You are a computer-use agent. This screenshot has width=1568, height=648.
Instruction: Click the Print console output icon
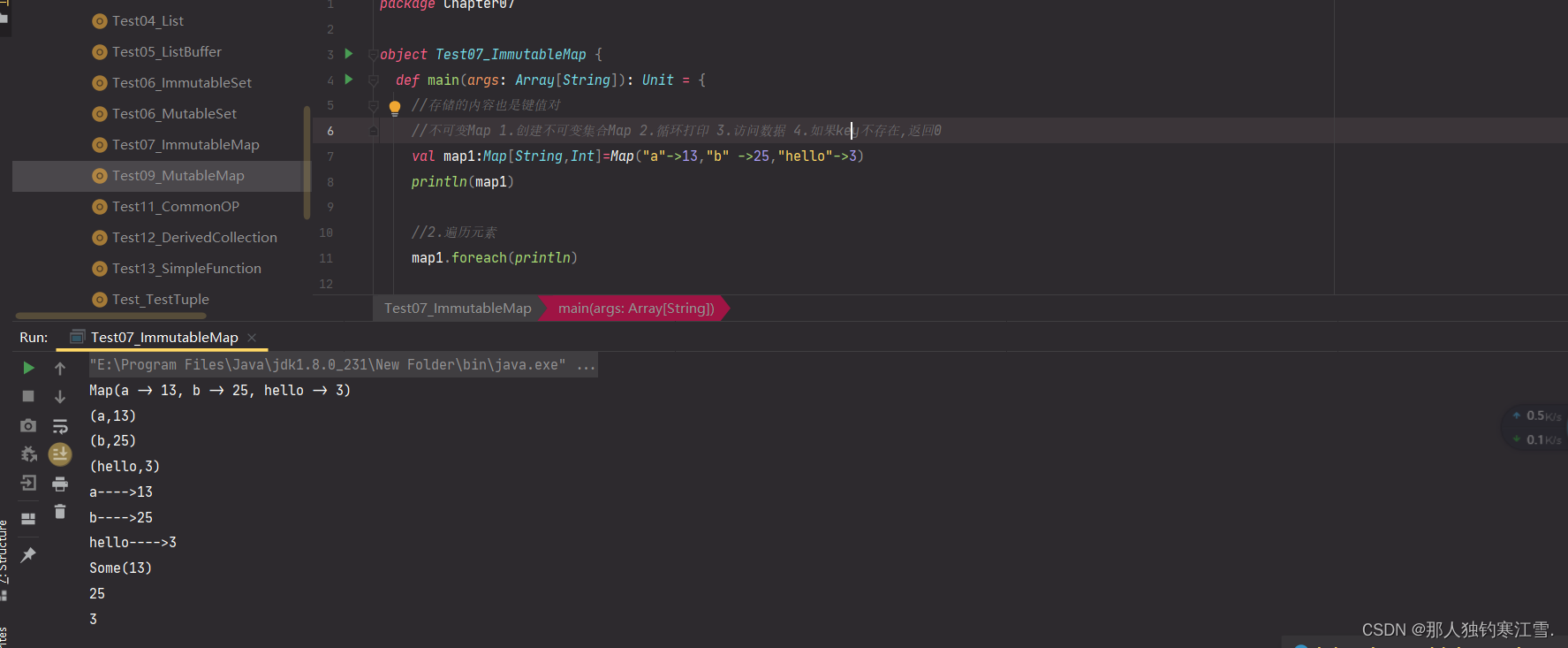[60, 484]
